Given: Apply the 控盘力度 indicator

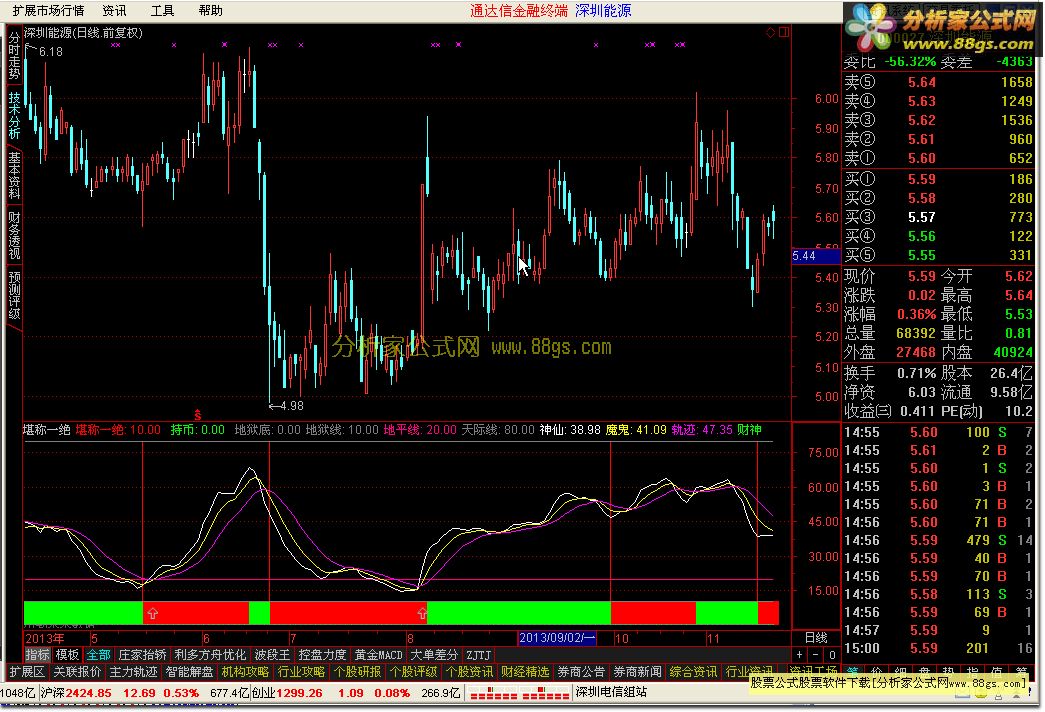Looking at the screenshot, I should click(323, 655).
